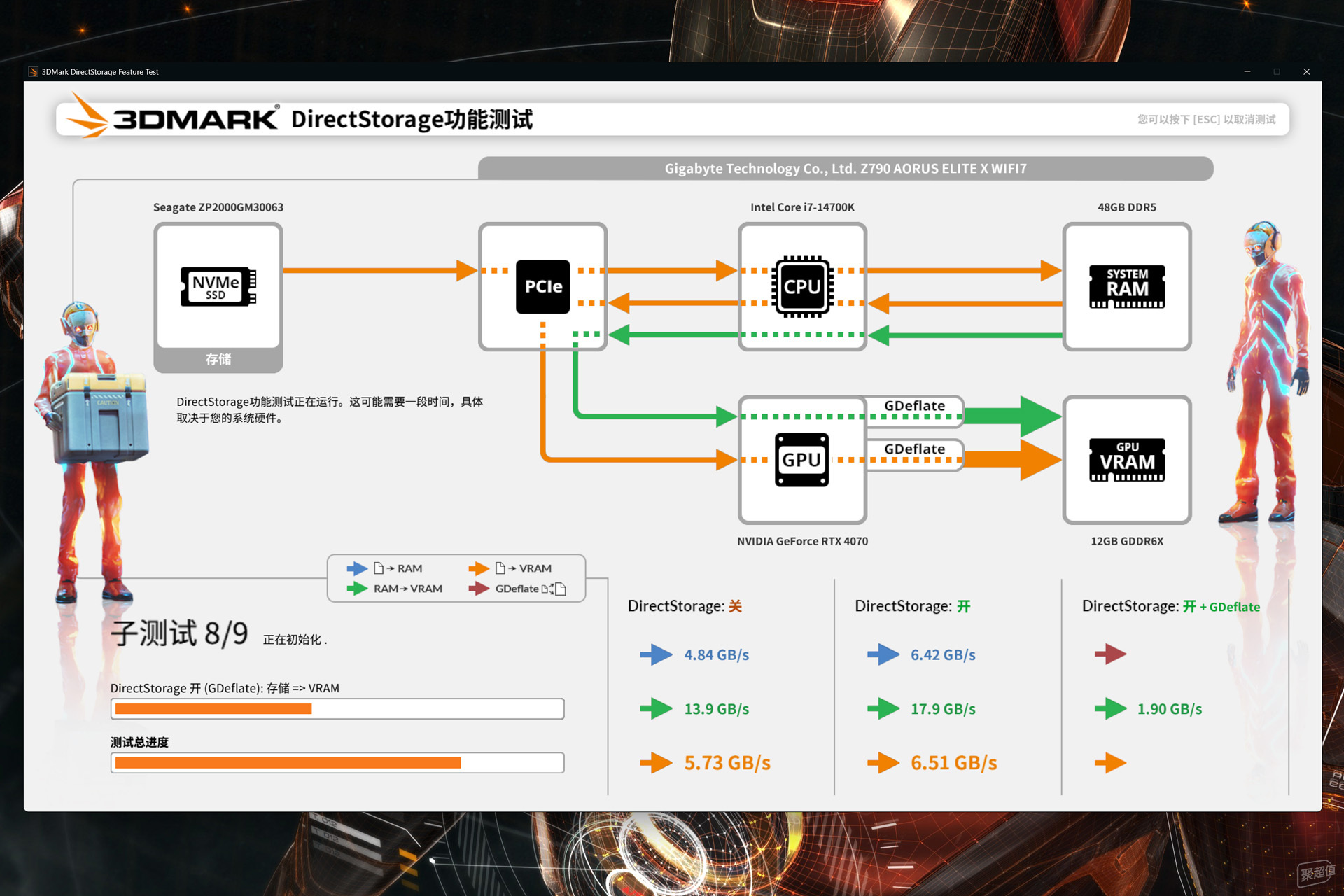Click the System RAM icon
The image size is (1344, 896).
point(1127,286)
